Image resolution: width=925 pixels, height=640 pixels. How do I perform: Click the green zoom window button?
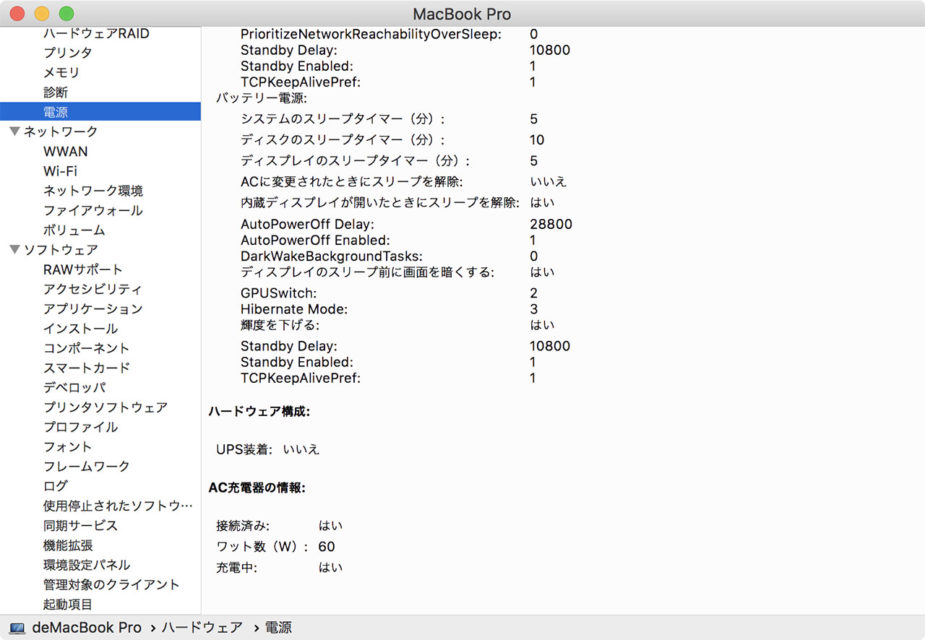[x=67, y=13]
